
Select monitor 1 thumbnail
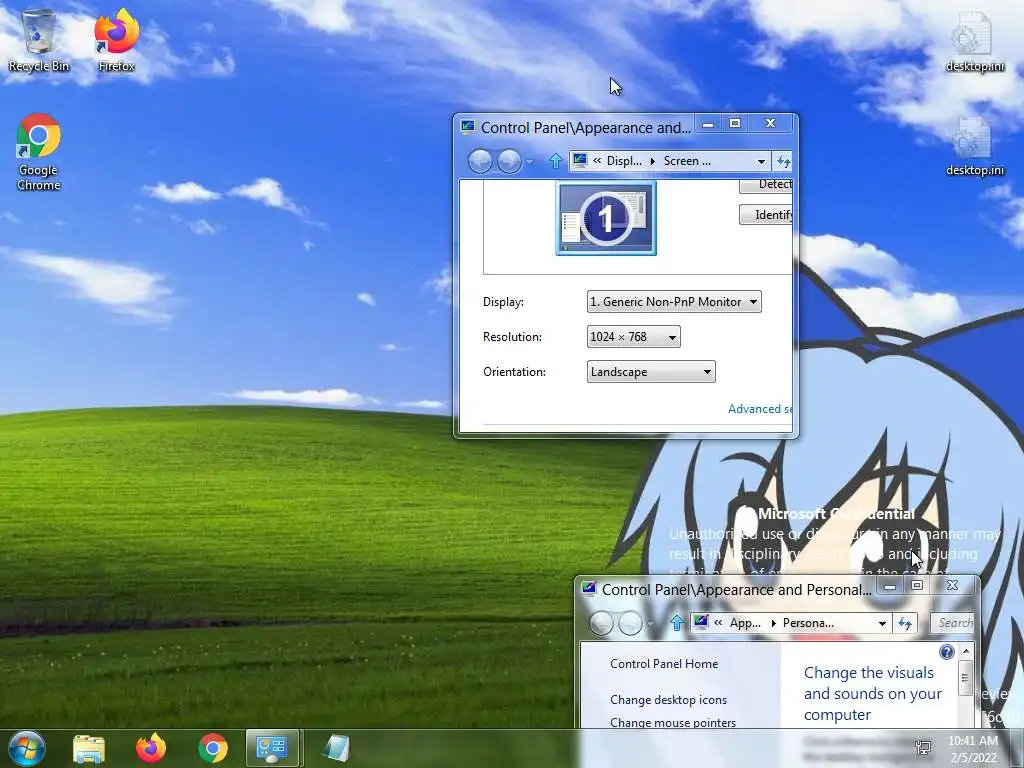click(606, 218)
